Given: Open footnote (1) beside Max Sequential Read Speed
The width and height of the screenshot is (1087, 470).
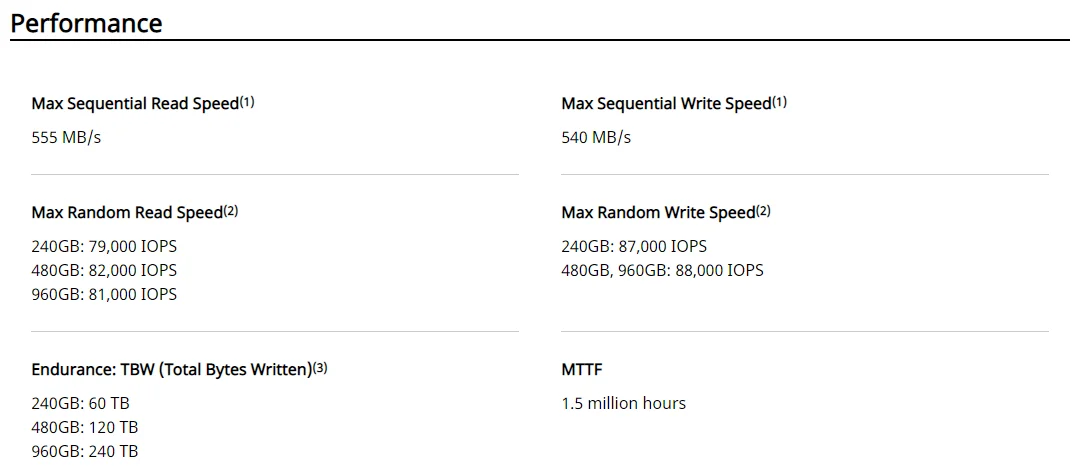Looking at the screenshot, I should coord(247,102).
